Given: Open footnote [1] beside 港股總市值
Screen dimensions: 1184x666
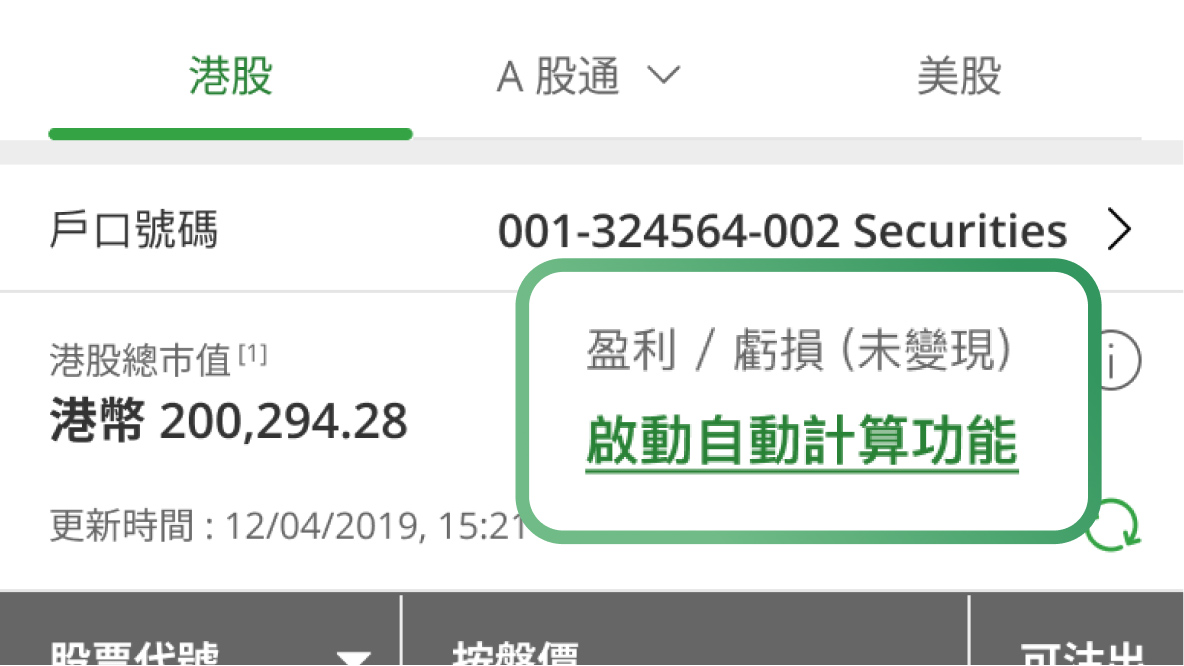Looking at the screenshot, I should (253, 353).
